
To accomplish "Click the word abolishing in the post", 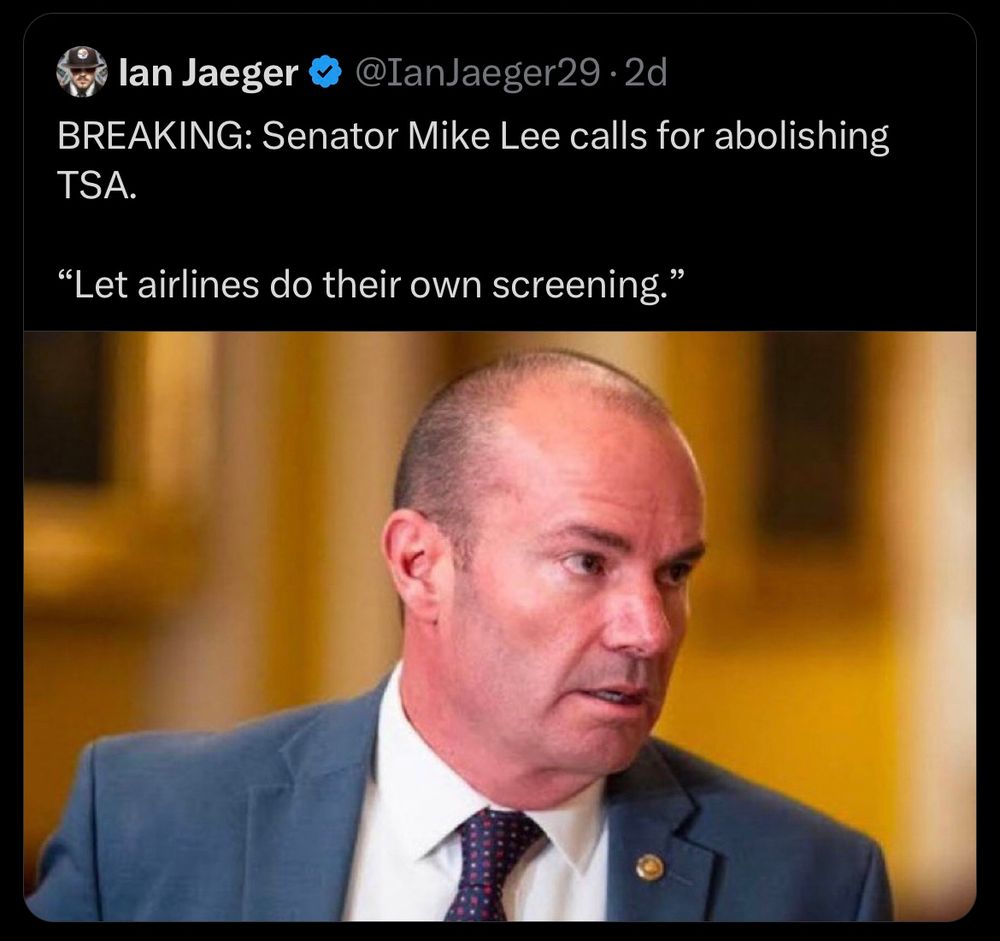I will point(801,138).
